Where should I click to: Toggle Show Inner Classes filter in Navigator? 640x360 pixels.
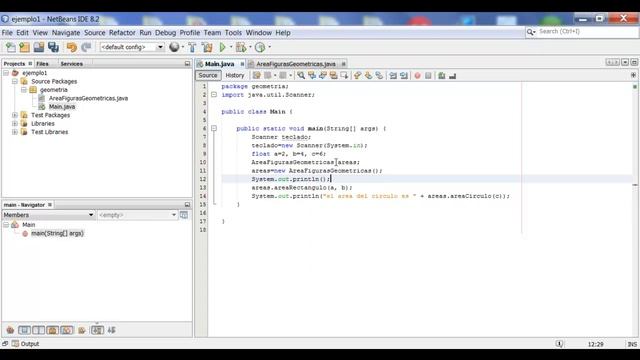pos(67,330)
